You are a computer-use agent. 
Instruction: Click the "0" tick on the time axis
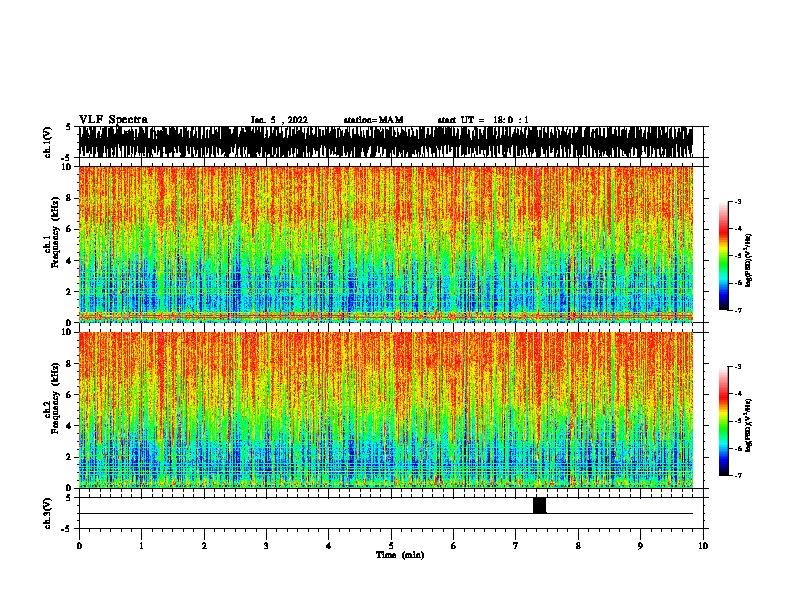pyautogui.click(x=79, y=546)
